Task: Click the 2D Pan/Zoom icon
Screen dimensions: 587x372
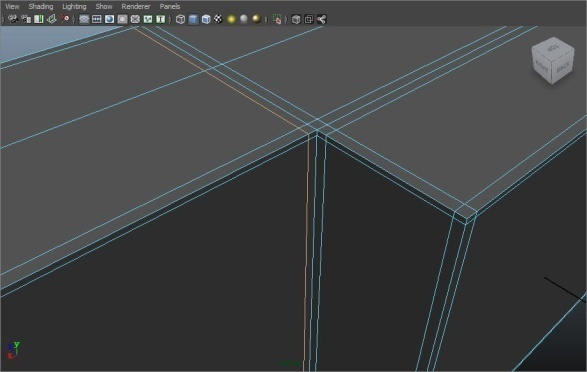Action: 64,19
